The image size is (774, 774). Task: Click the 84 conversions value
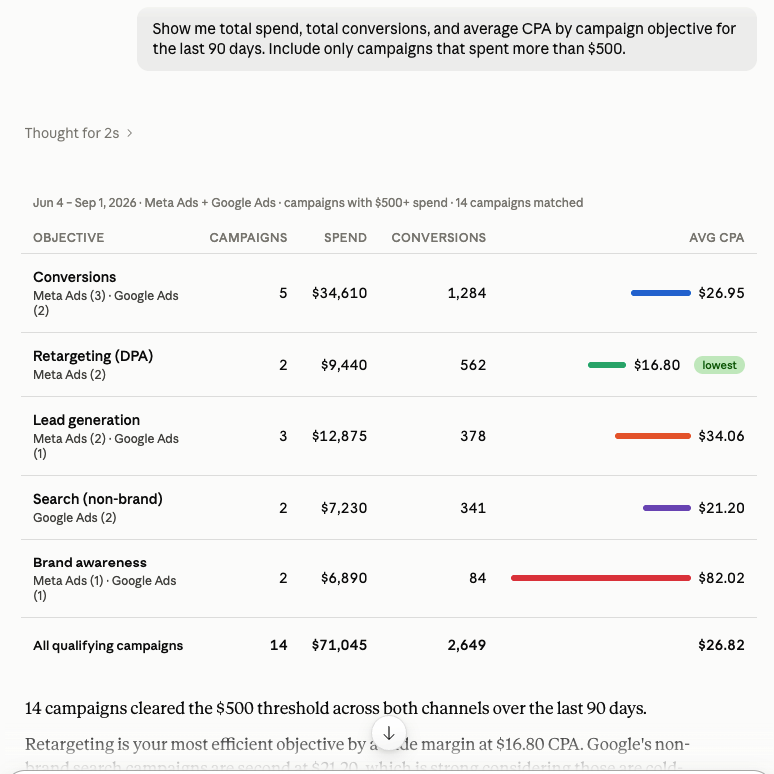pyautogui.click(x=478, y=578)
